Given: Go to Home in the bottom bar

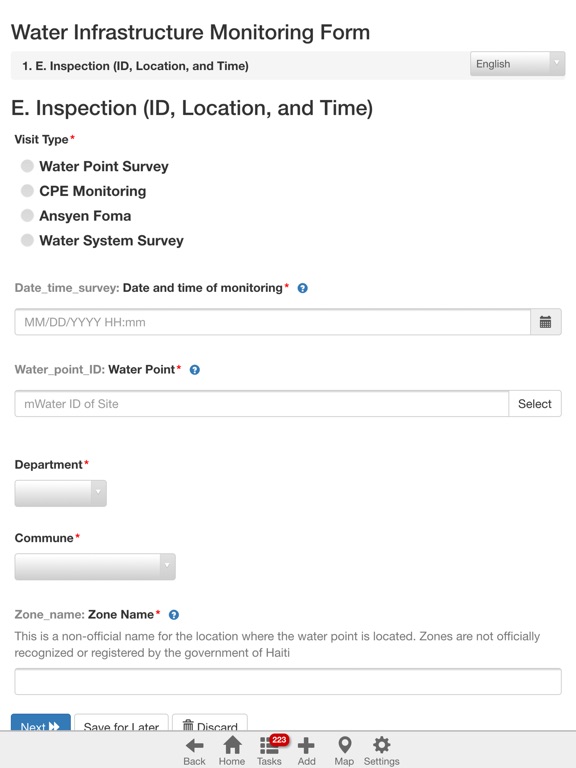Looking at the screenshot, I should (232, 751).
